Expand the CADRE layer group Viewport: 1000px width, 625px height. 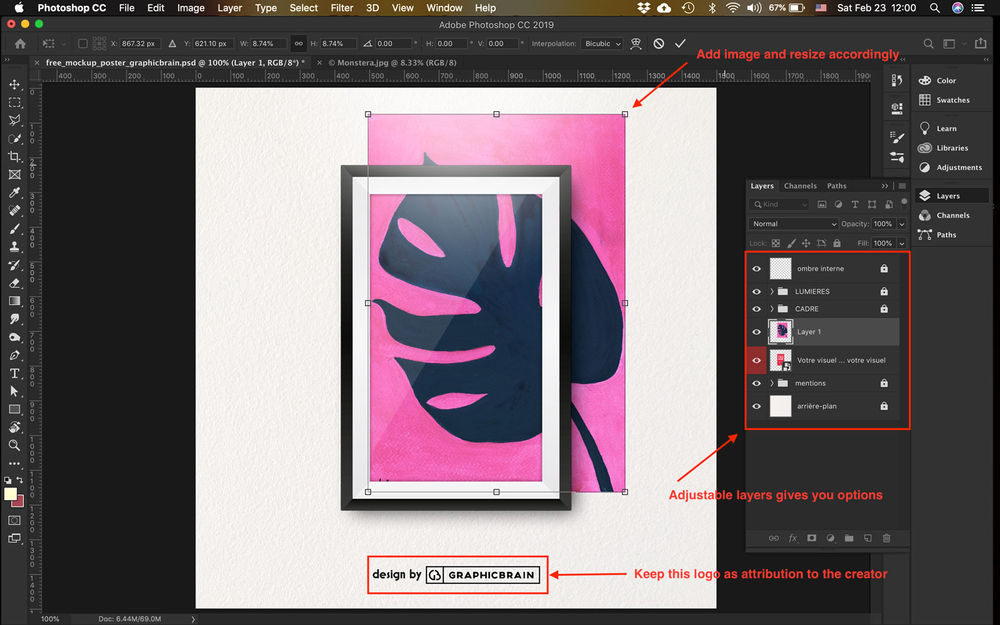click(772, 309)
